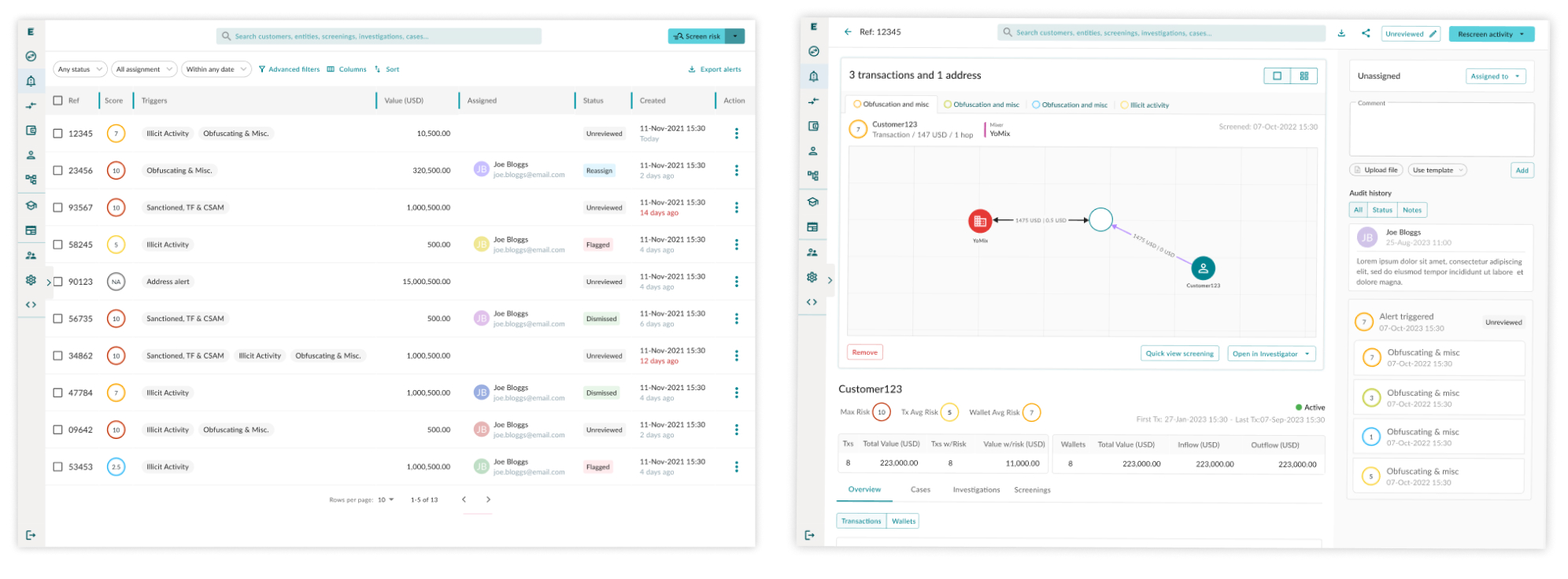This screenshot has height=579, width=1568.
Task: Switch to the Investigations tab
Action: coord(976,490)
